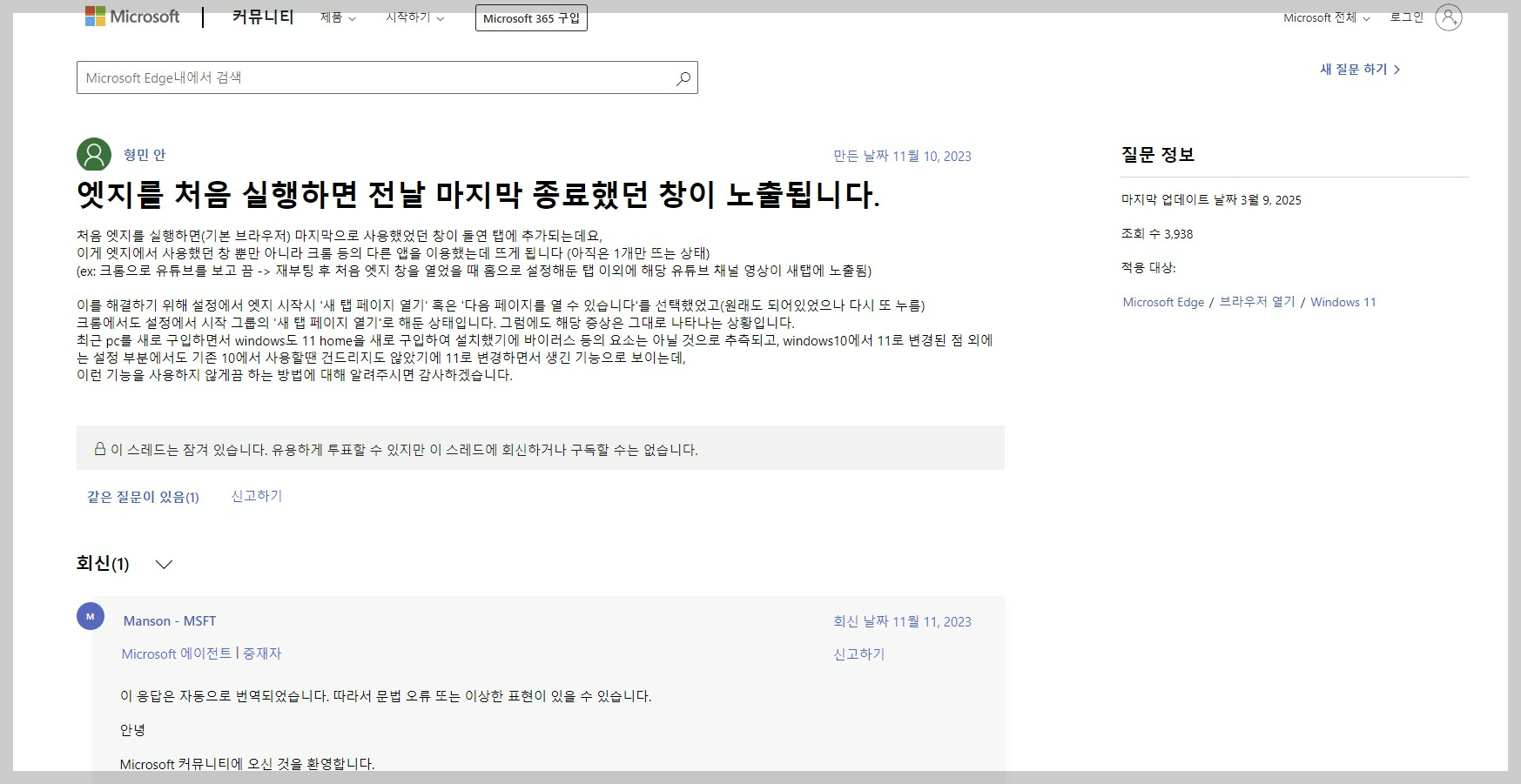
Task: Click the lock icon in locked-thread notice
Action: [100, 449]
